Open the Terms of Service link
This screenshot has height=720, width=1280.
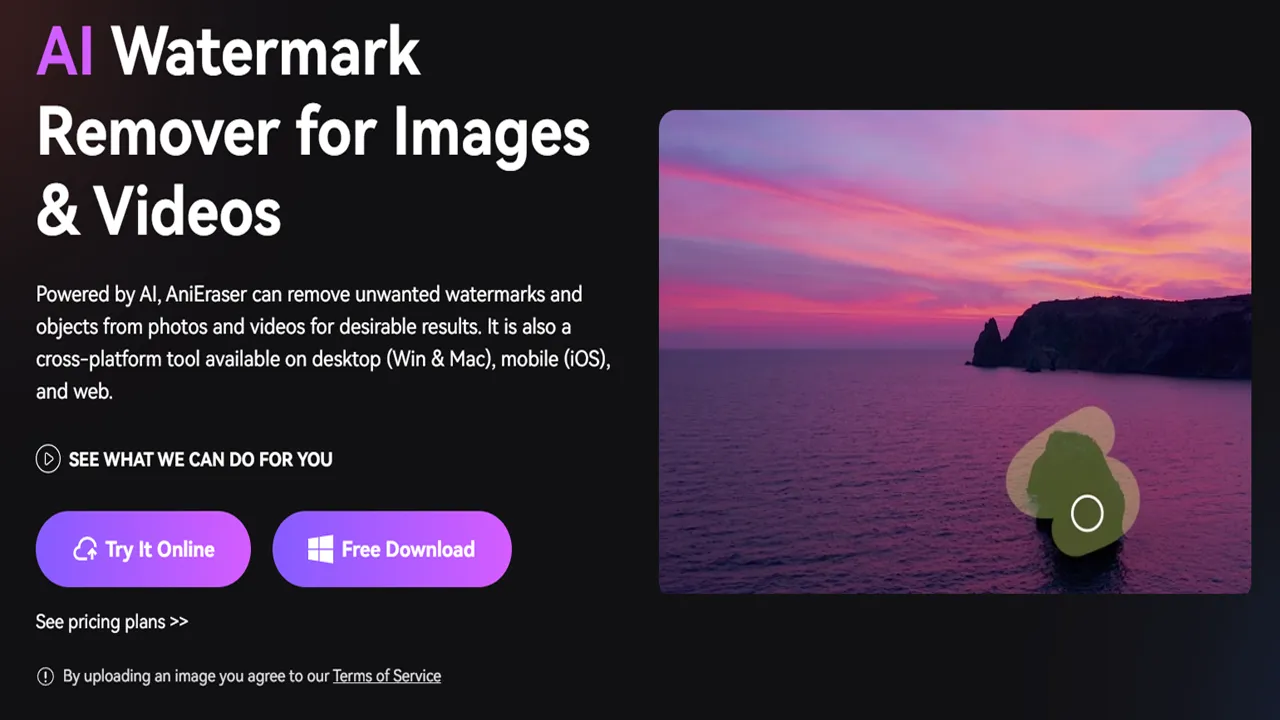(x=387, y=676)
